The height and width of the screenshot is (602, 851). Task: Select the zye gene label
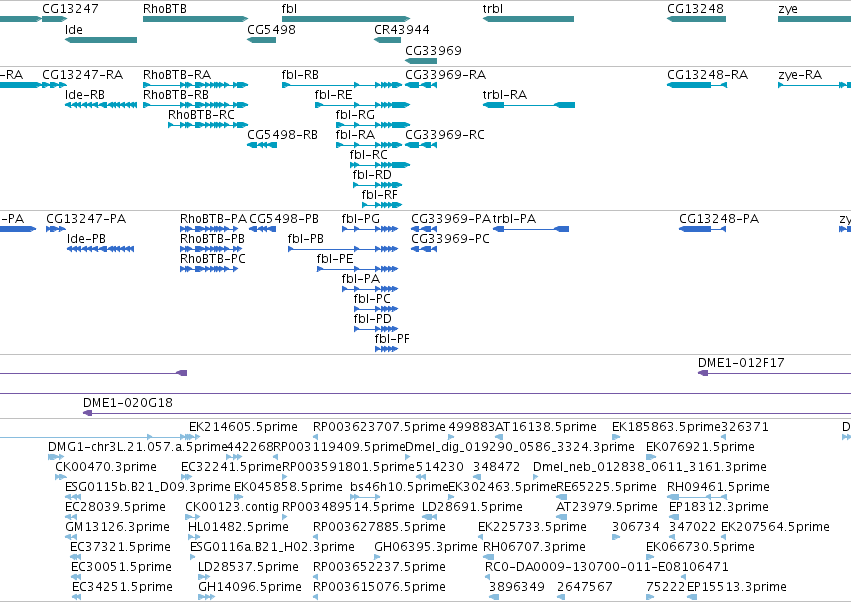point(788,9)
